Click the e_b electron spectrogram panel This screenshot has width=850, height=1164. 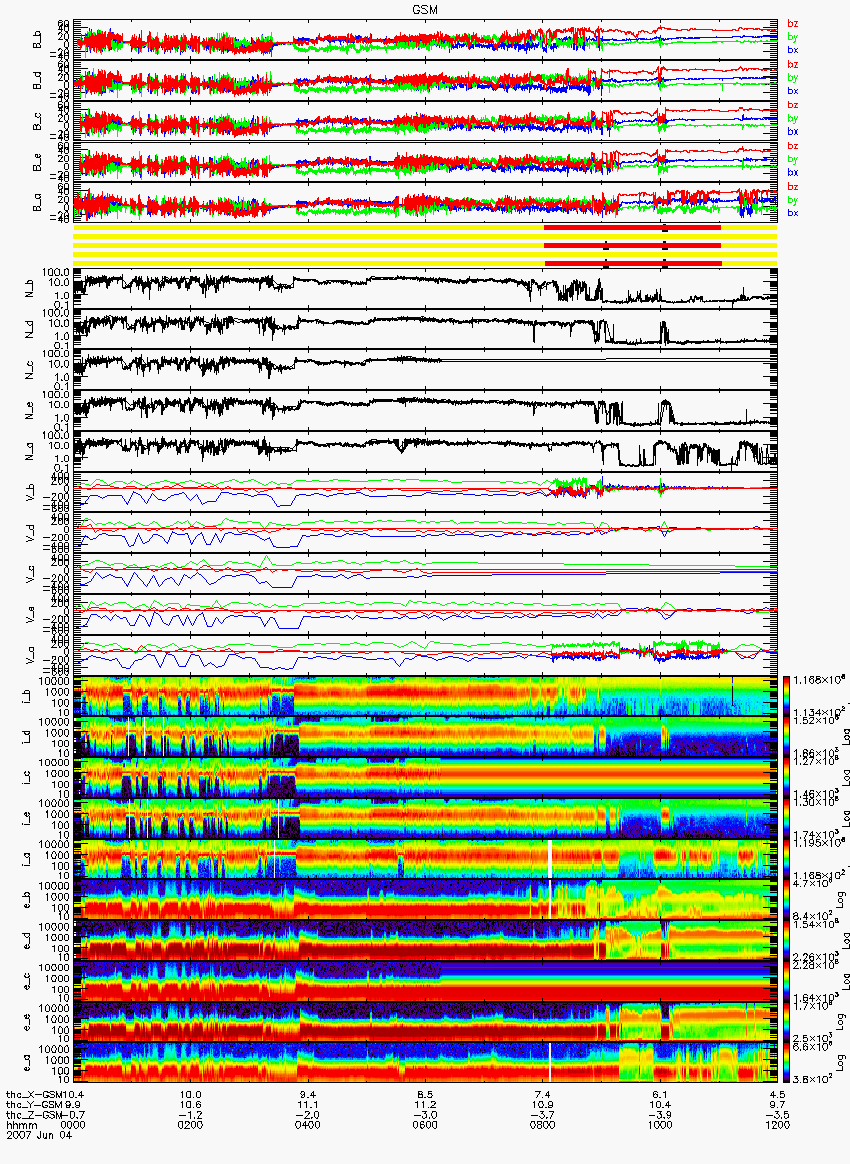[x=425, y=900]
